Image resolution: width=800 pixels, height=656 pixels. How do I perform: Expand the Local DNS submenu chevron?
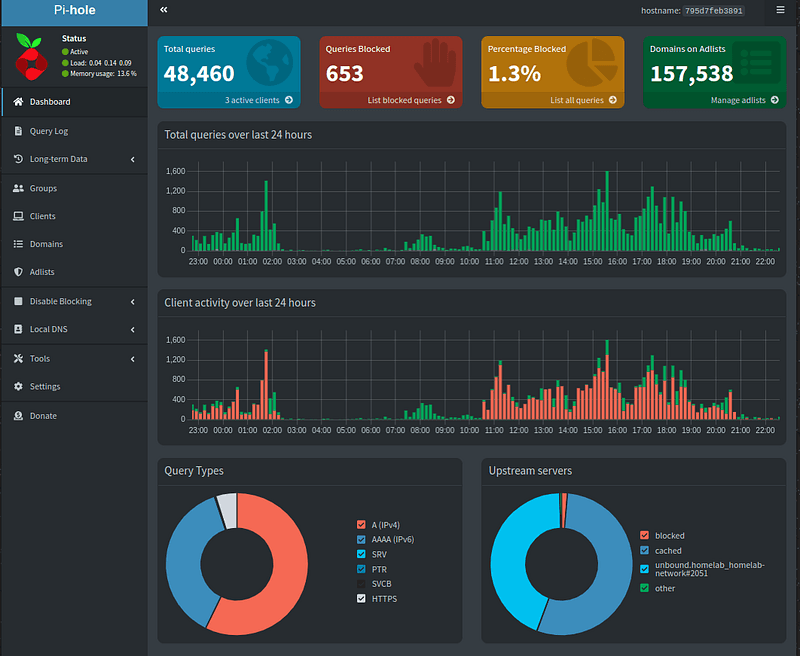(x=133, y=329)
